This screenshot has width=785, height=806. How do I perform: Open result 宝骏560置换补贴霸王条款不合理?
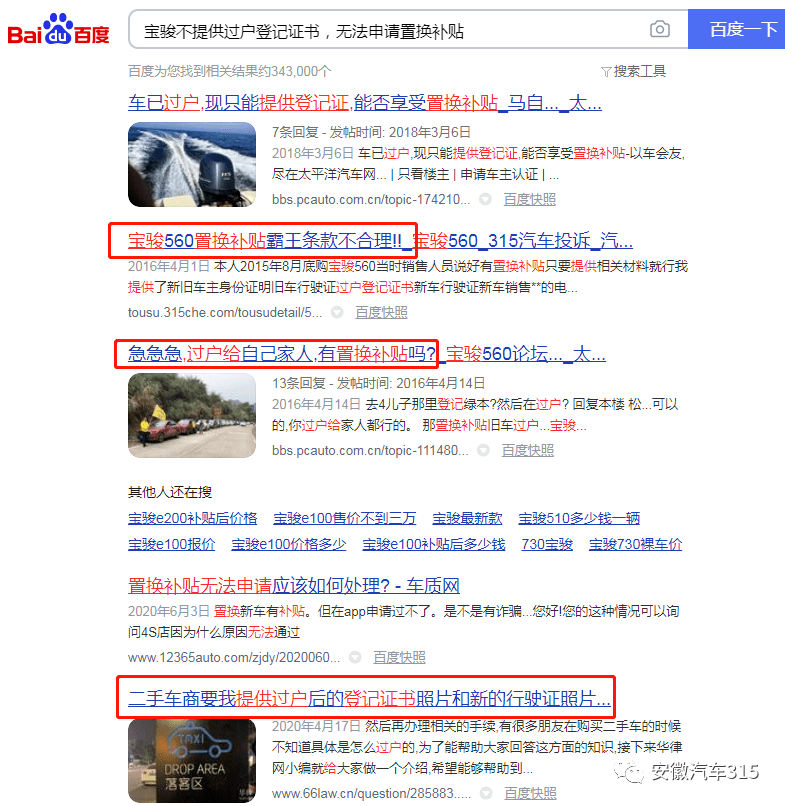pyautogui.click(x=380, y=241)
